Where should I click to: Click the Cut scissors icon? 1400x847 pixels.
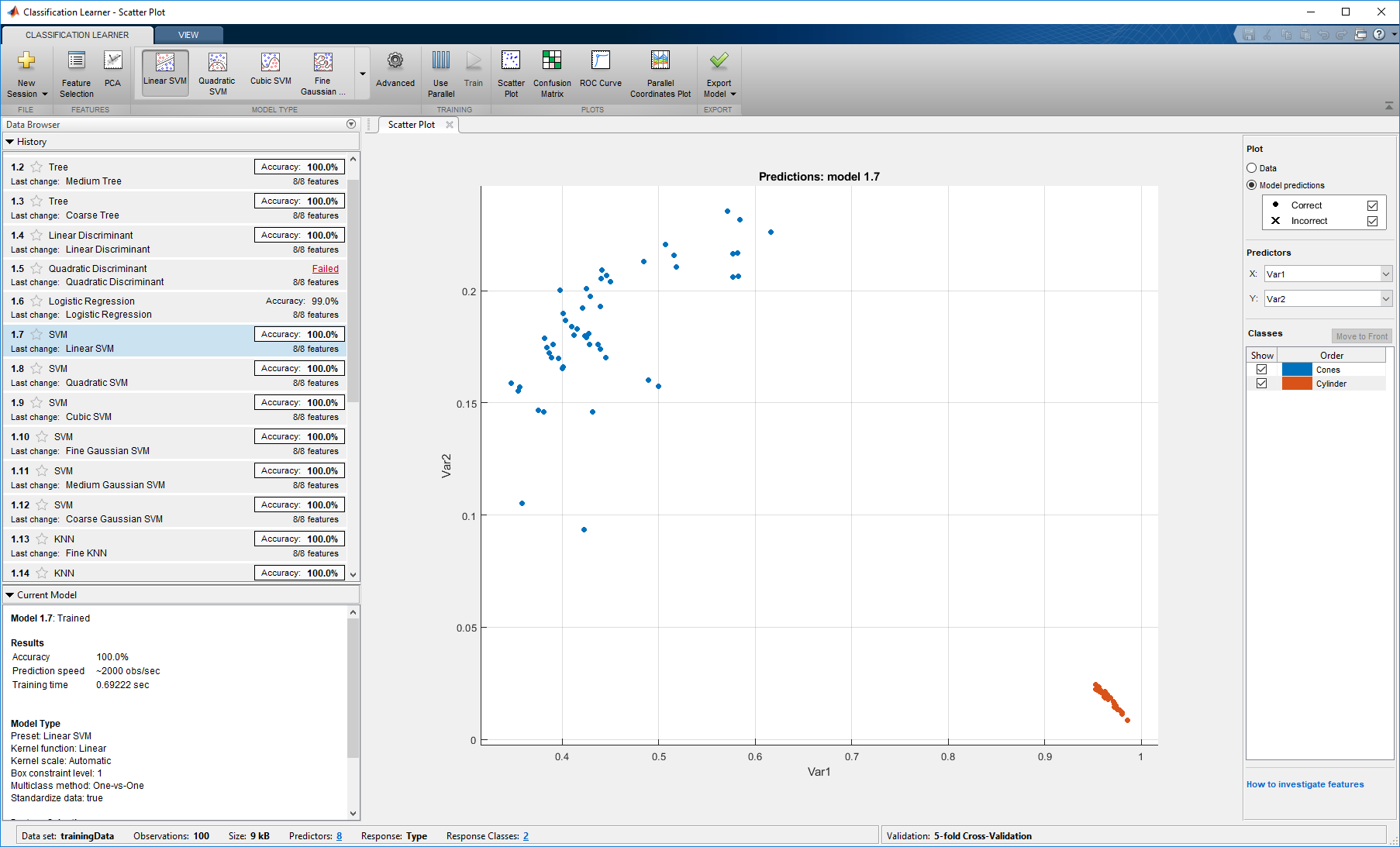click(1267, 34)
